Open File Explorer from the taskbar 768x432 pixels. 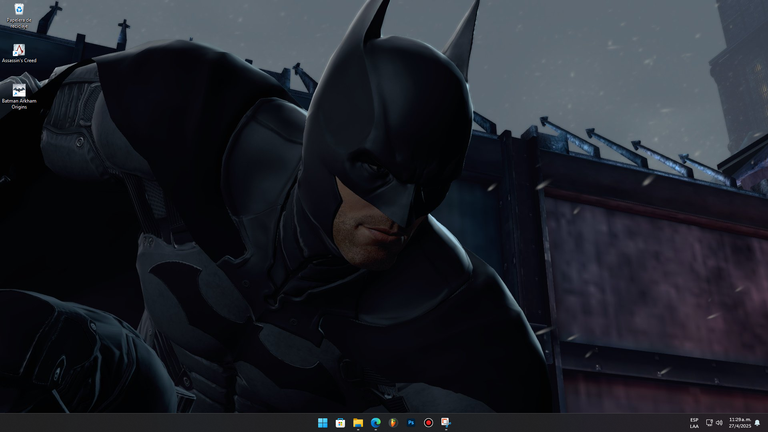coord(358,423)
